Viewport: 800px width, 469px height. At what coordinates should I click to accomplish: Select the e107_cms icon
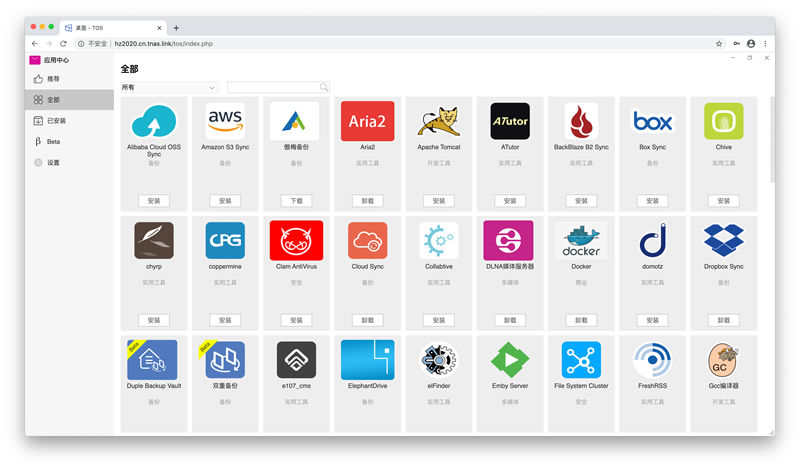(296, 360)
